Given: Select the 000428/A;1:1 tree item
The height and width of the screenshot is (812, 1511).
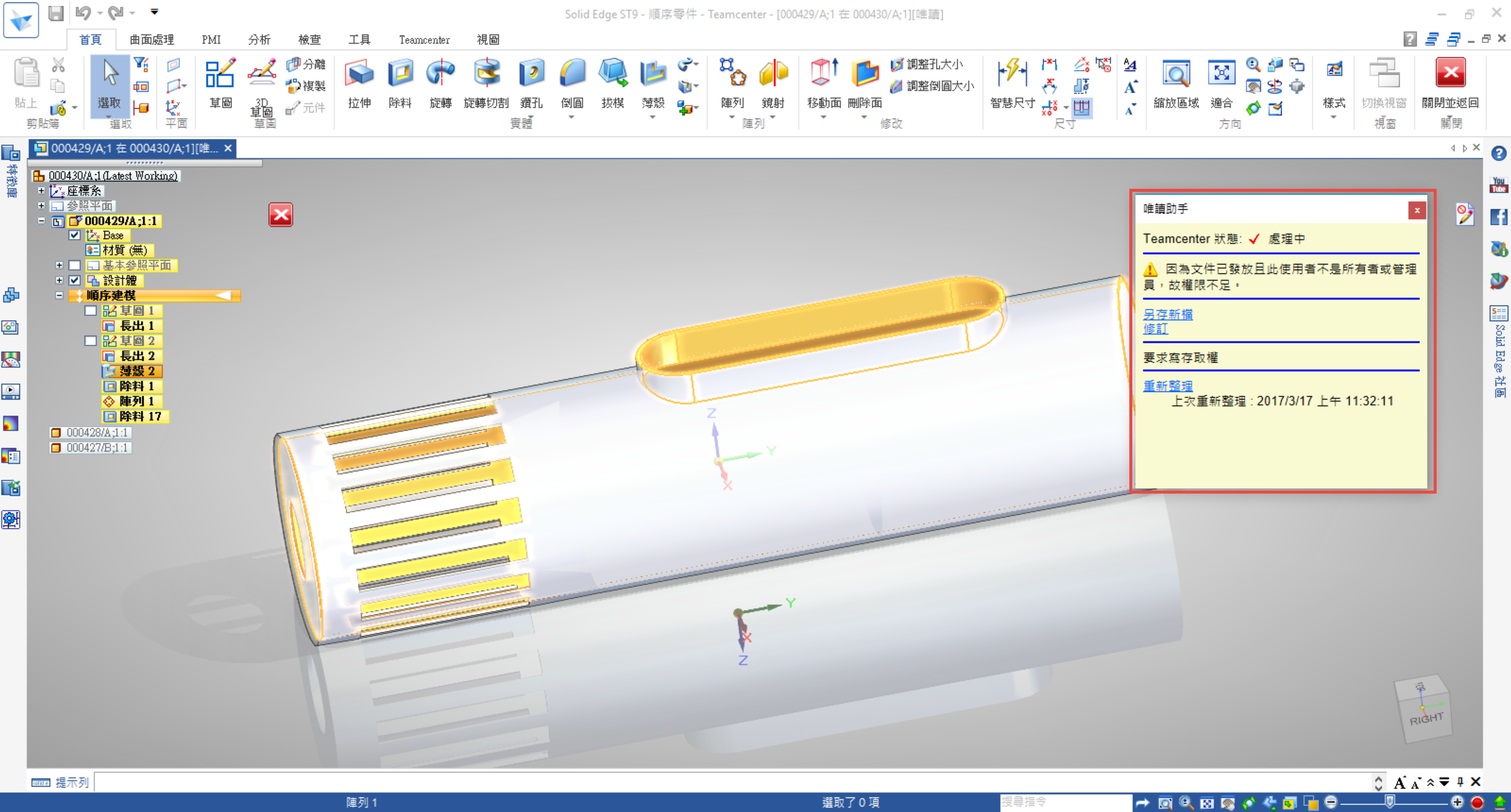Looking at the screenshot, I should [90, 432].
